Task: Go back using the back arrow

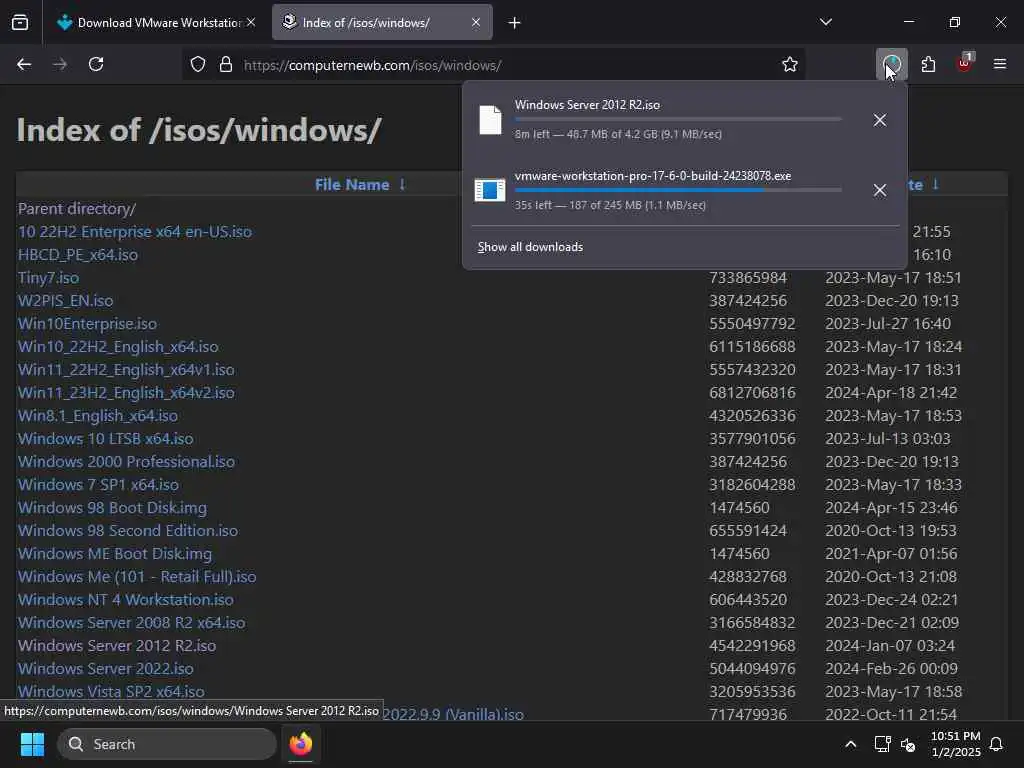Action: click(24, 65)
